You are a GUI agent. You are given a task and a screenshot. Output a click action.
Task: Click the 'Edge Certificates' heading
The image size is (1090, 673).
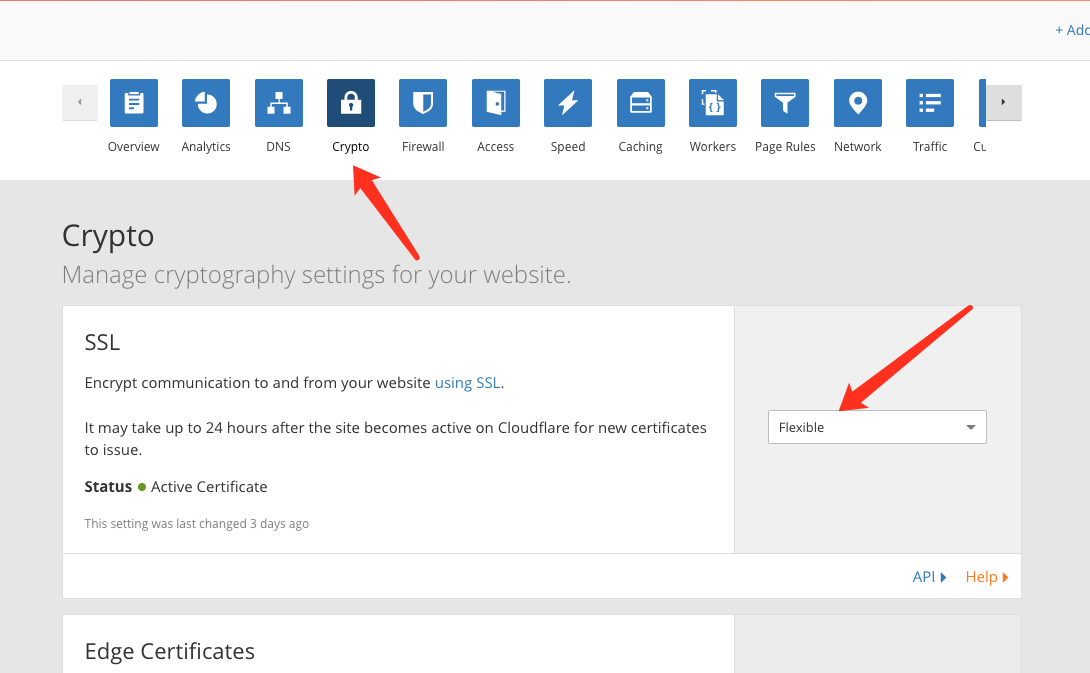pyautogui.click(x=170, y=651)
